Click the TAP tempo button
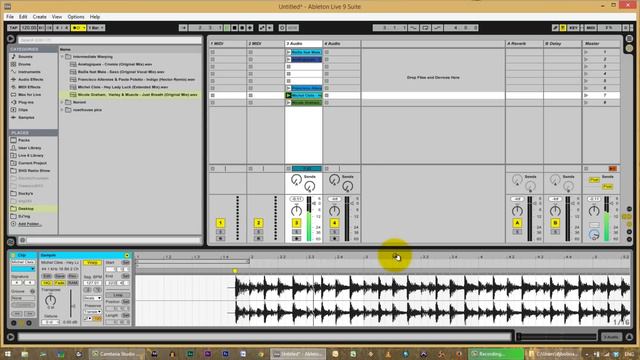The height and width of the screenshot is (360, 640). pos(13,28)
